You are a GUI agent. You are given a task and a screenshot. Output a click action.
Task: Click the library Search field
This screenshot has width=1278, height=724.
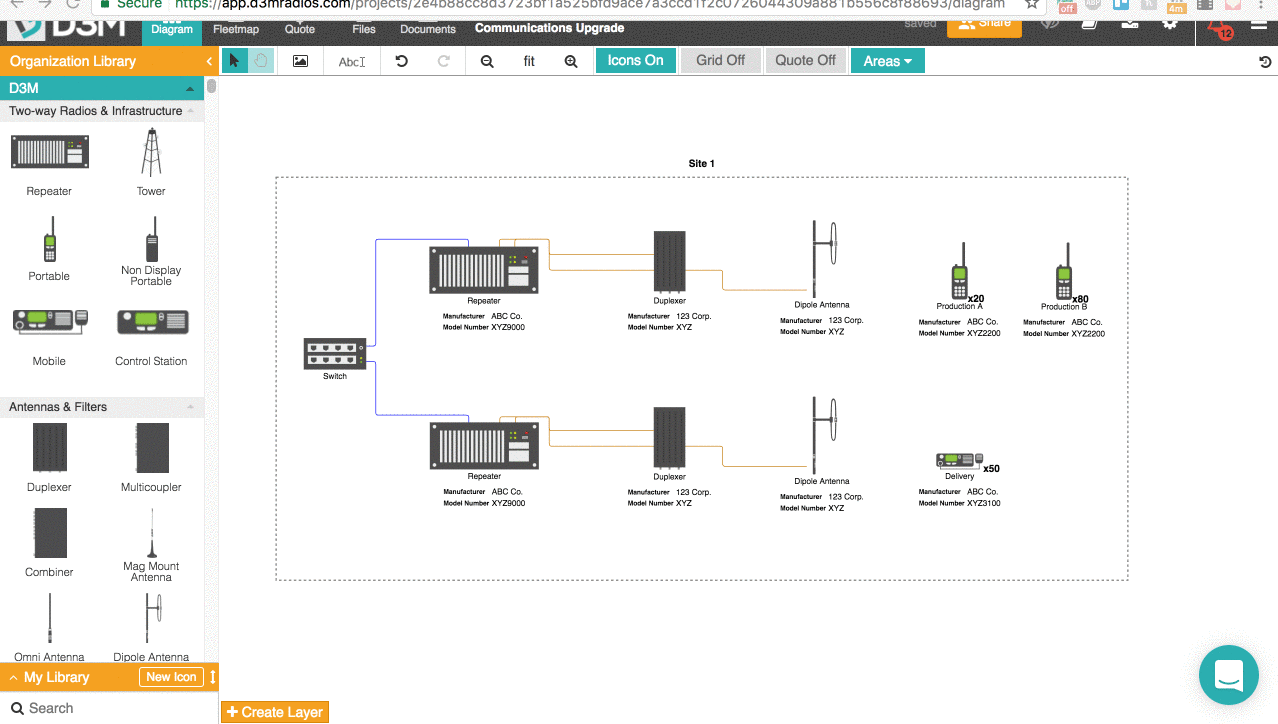tap(60, 707)
